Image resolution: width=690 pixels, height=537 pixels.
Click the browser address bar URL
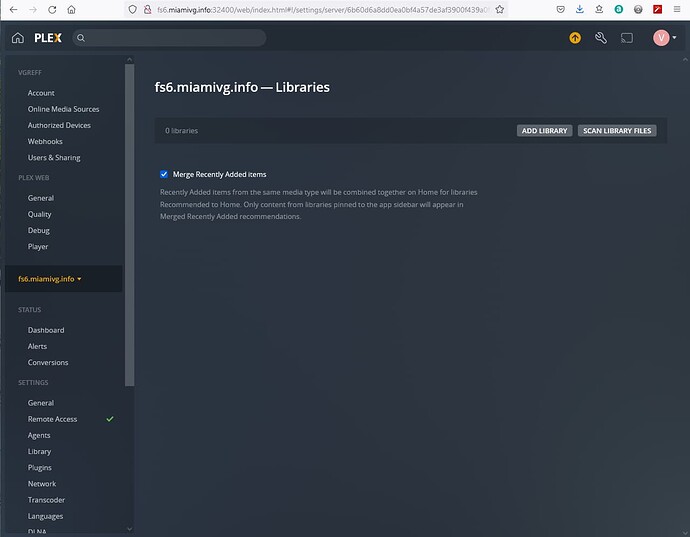322,9
